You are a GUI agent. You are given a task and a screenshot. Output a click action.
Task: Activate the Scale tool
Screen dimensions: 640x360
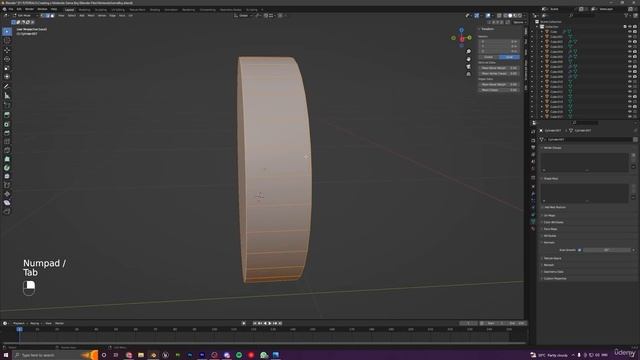coord(7,68)
